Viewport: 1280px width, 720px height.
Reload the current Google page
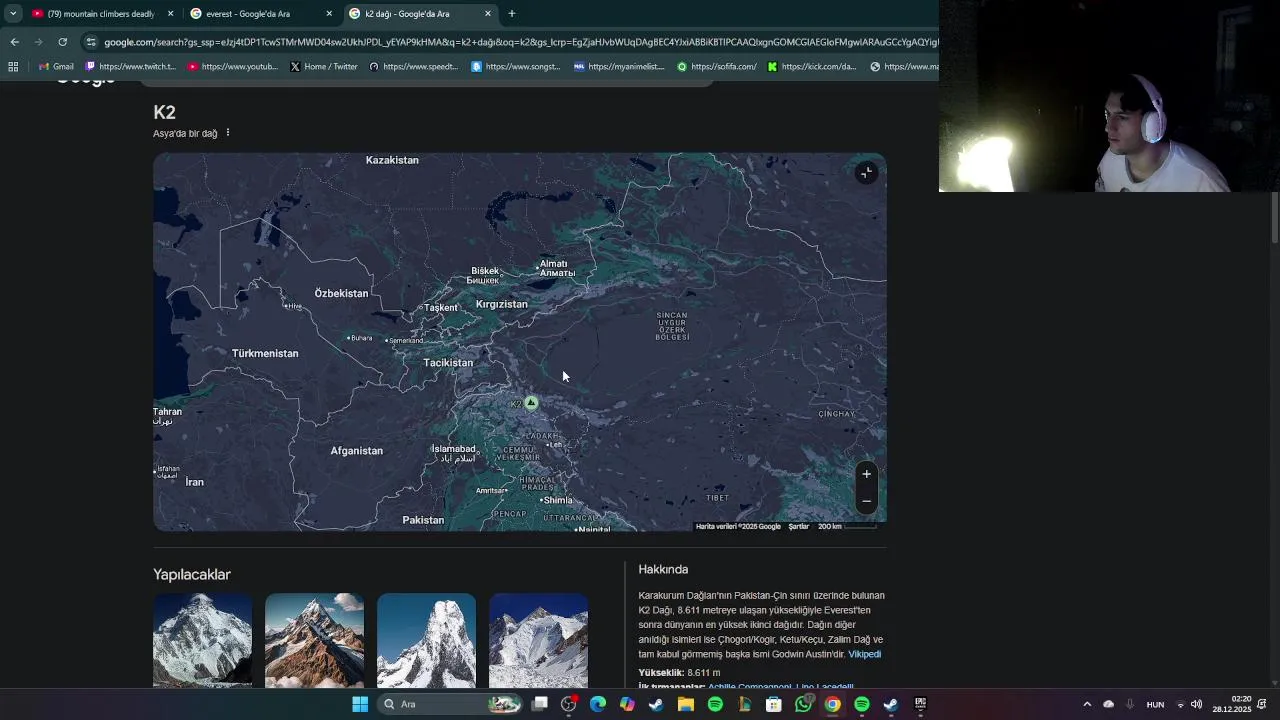[x=62, y=42]
